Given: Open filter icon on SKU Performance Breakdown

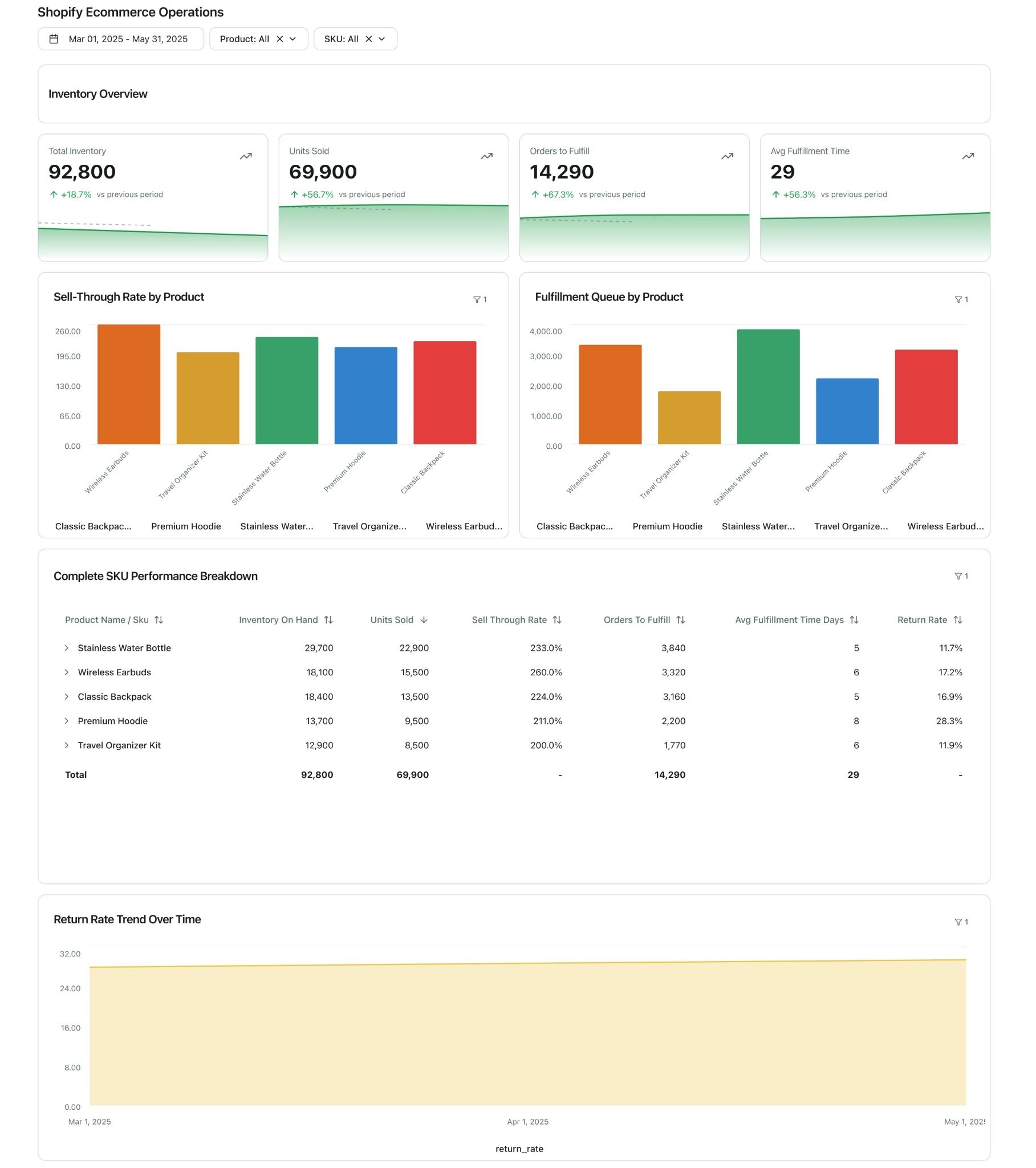Looking at the screenshot, I should click(x=960, y=576).
